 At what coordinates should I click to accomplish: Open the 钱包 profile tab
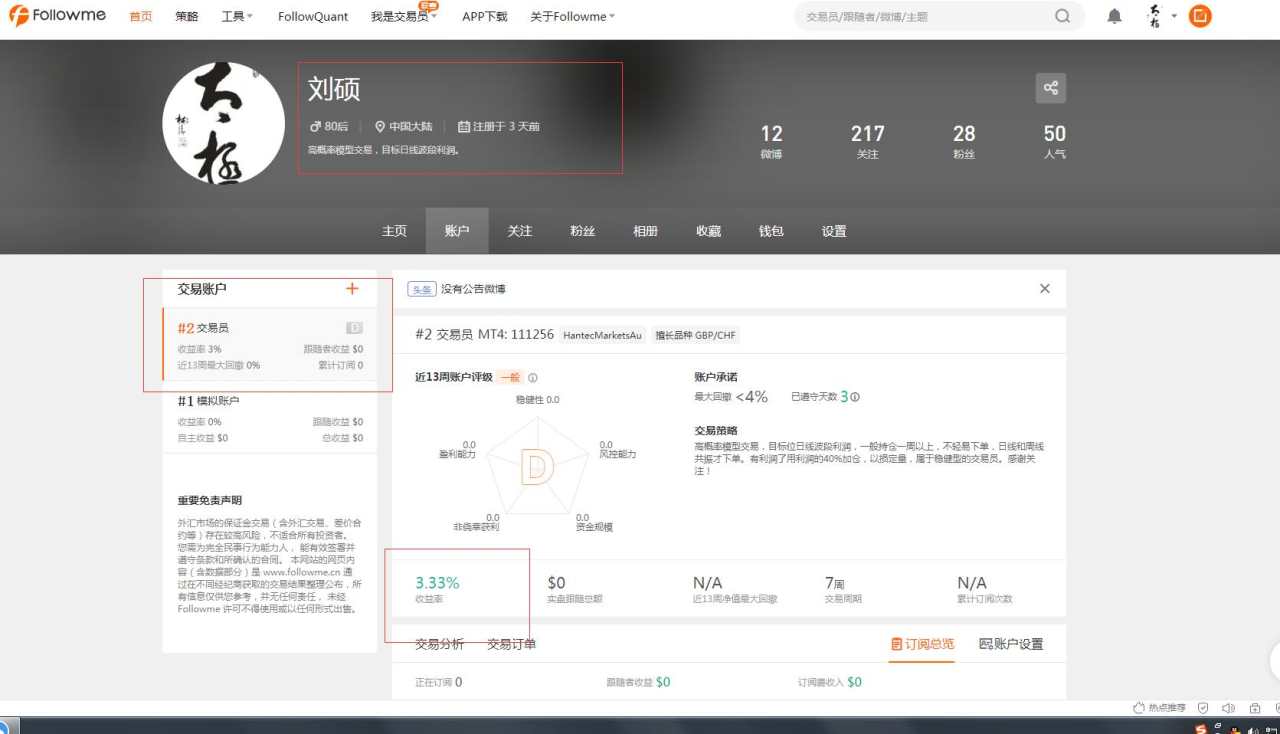coord(771,231)
